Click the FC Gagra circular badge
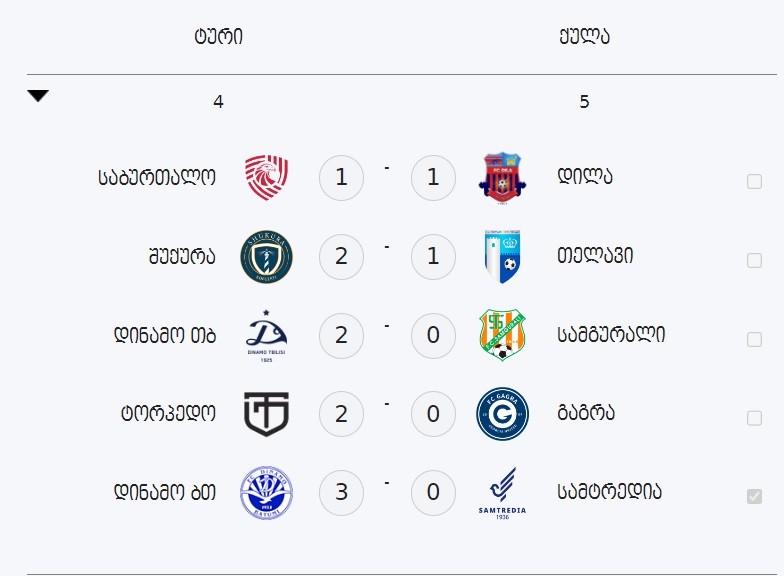This screenshot has height=576, width=784. (502, 414)
